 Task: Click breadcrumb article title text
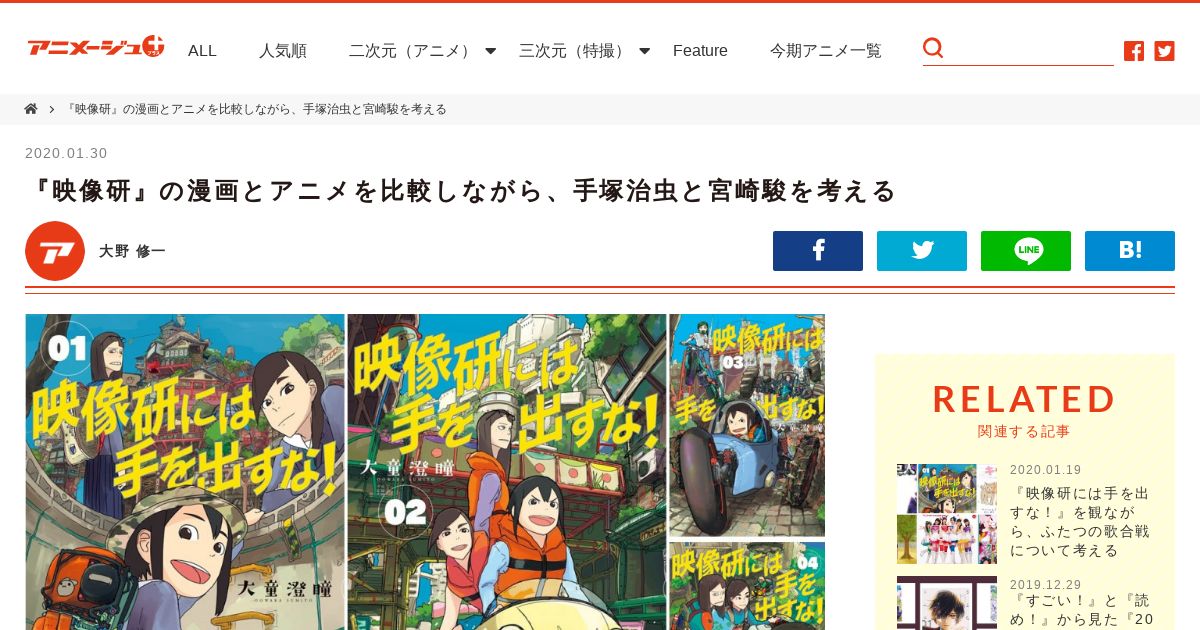(x=255, y=109)
